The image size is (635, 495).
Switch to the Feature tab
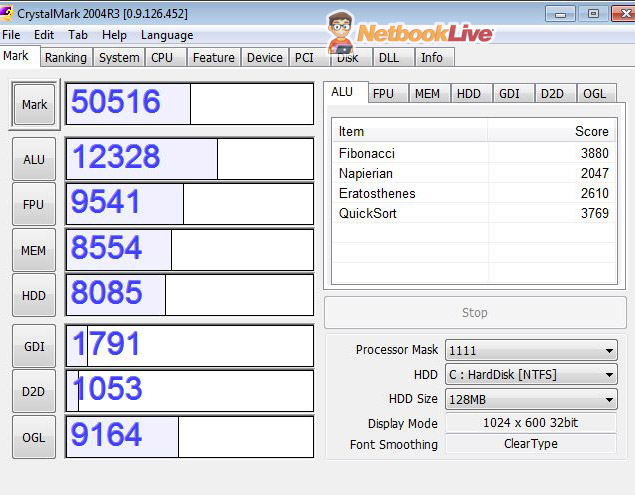pyautogui.click(x=214, y=58)
